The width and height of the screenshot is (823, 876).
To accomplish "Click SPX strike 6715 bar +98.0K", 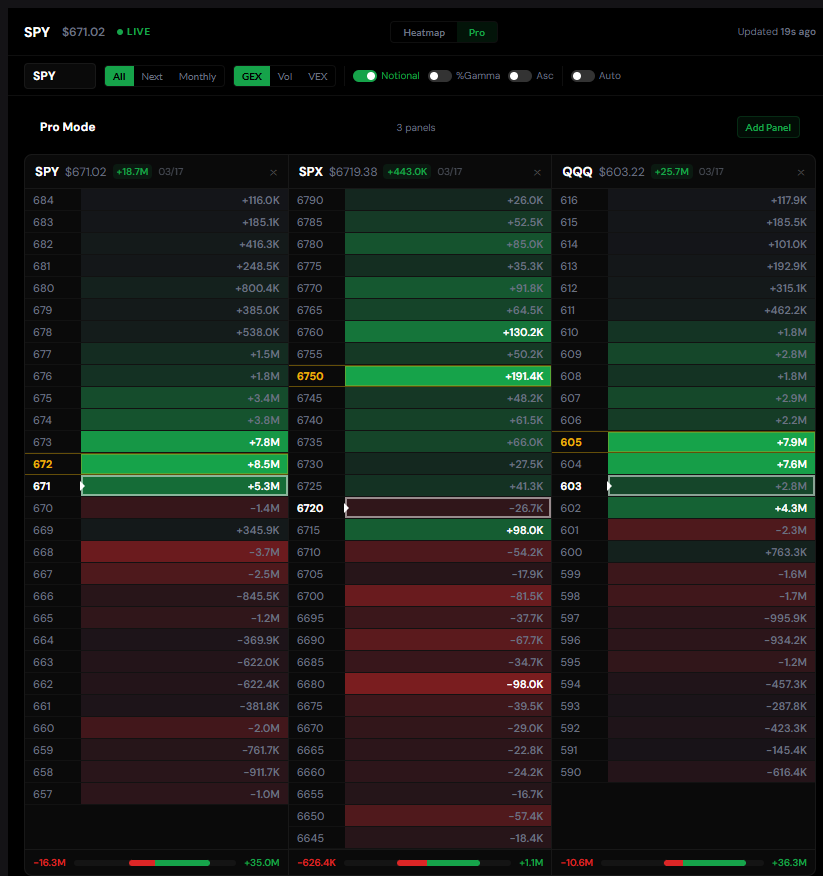I will click(x=448, y=530).
